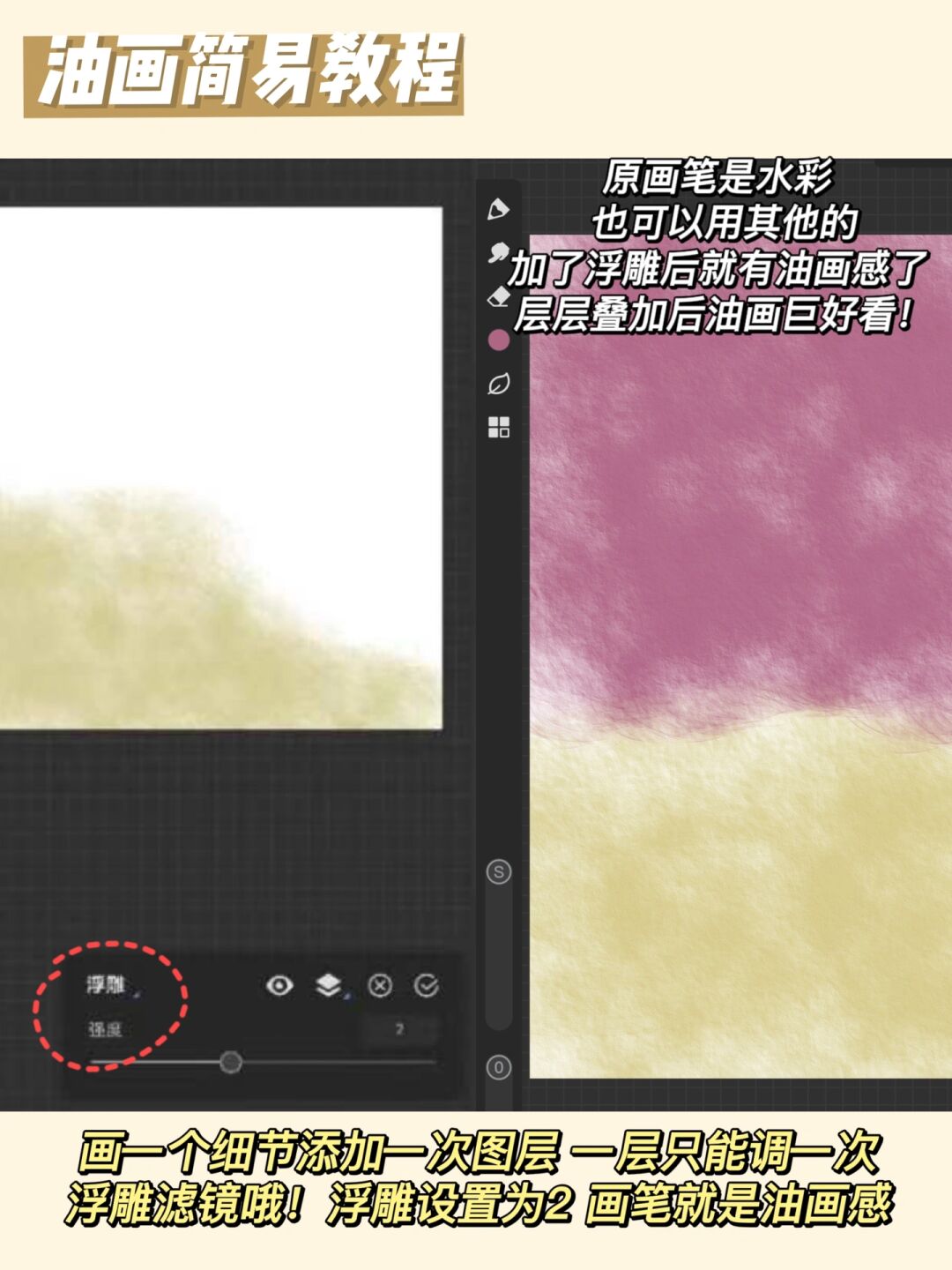The width and height of the screenshot is (952, 1270).
Task: Select the pencil brush tool
Action: (498, 210)
